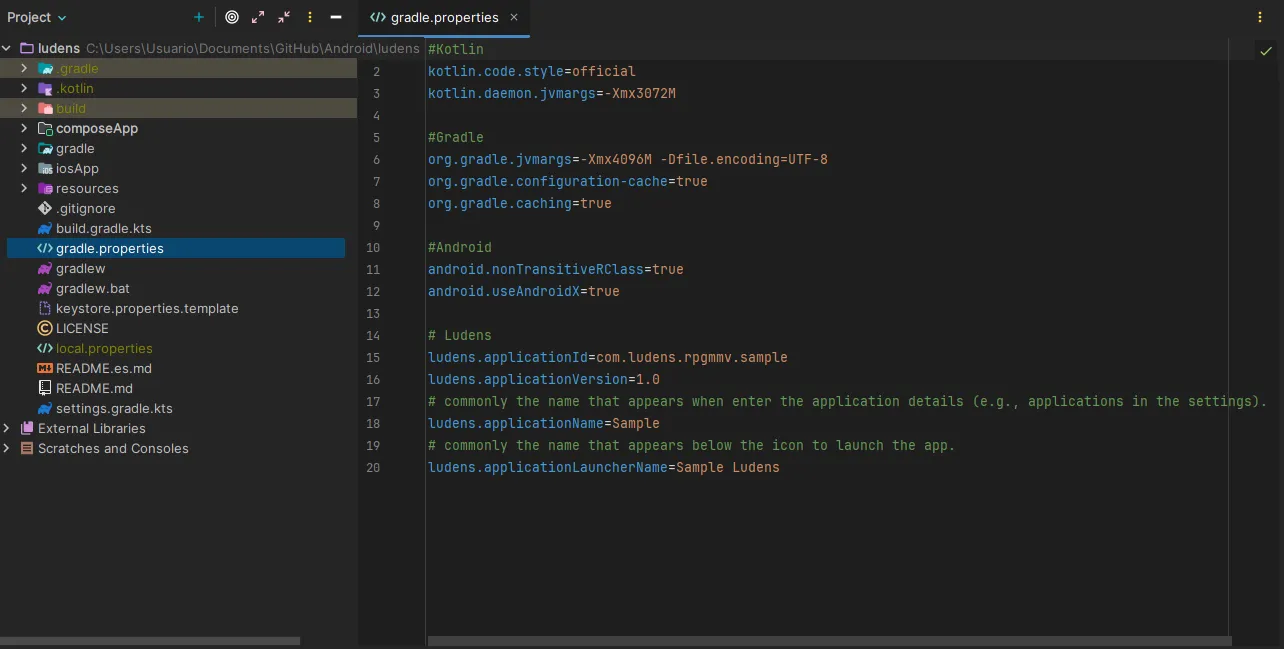Screen dimensions: 1284x649
Task: Expand the External Libraries node
Action: click(7, 428)
